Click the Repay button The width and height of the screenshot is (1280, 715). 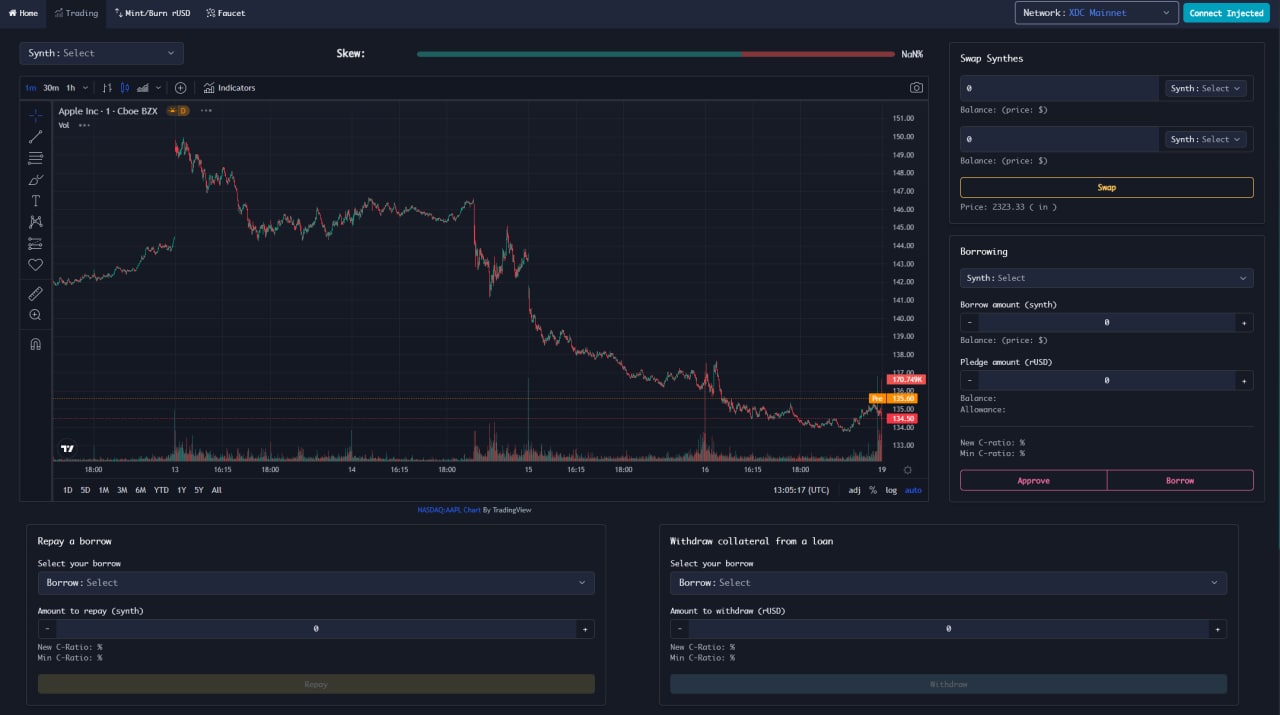316,684
